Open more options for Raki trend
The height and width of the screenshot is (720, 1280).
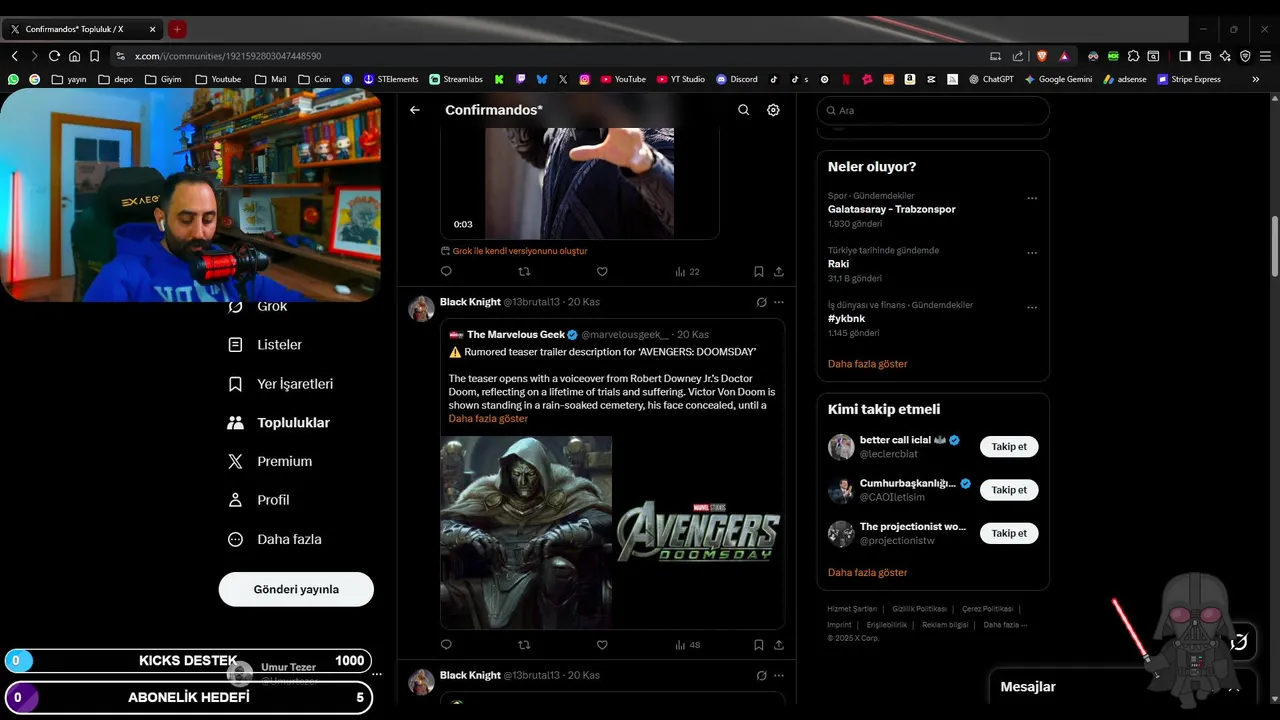(1032, 253)
